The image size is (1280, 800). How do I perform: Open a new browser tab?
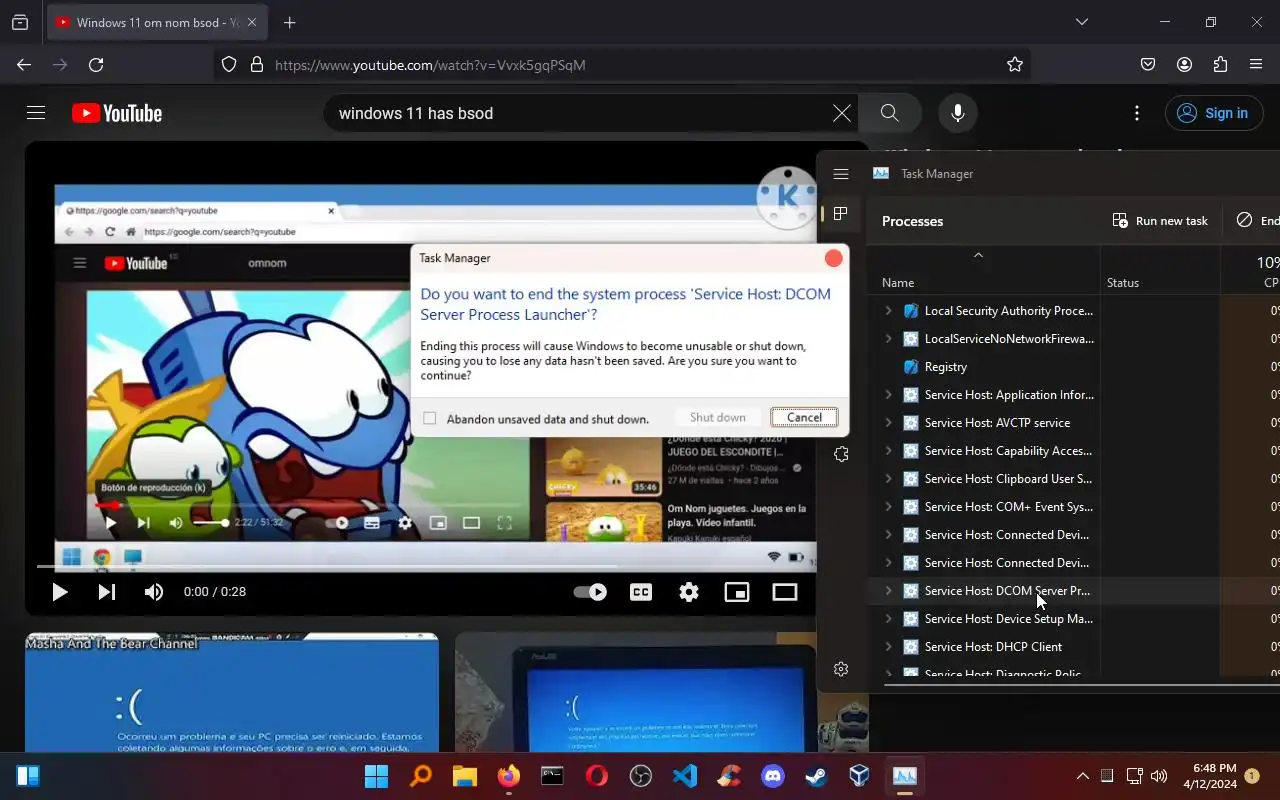pyautogui.click(x=289, y=22)
